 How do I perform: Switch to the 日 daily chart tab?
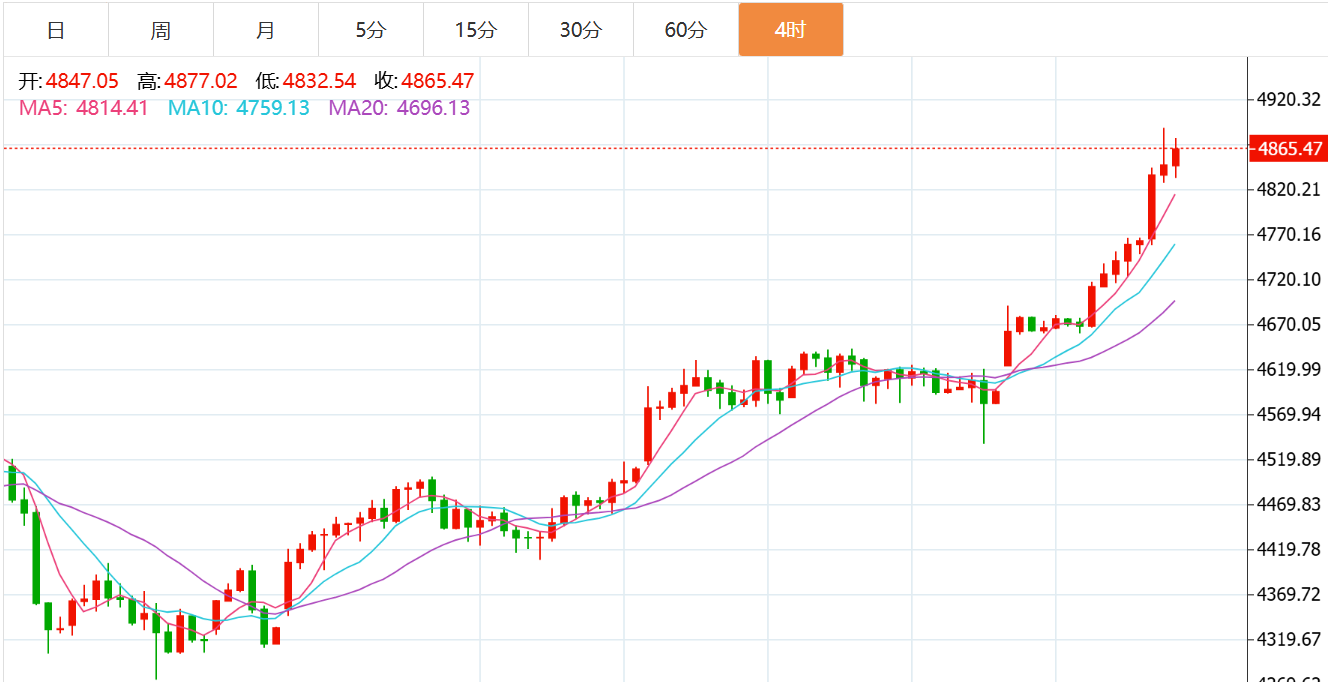[56, 30]
